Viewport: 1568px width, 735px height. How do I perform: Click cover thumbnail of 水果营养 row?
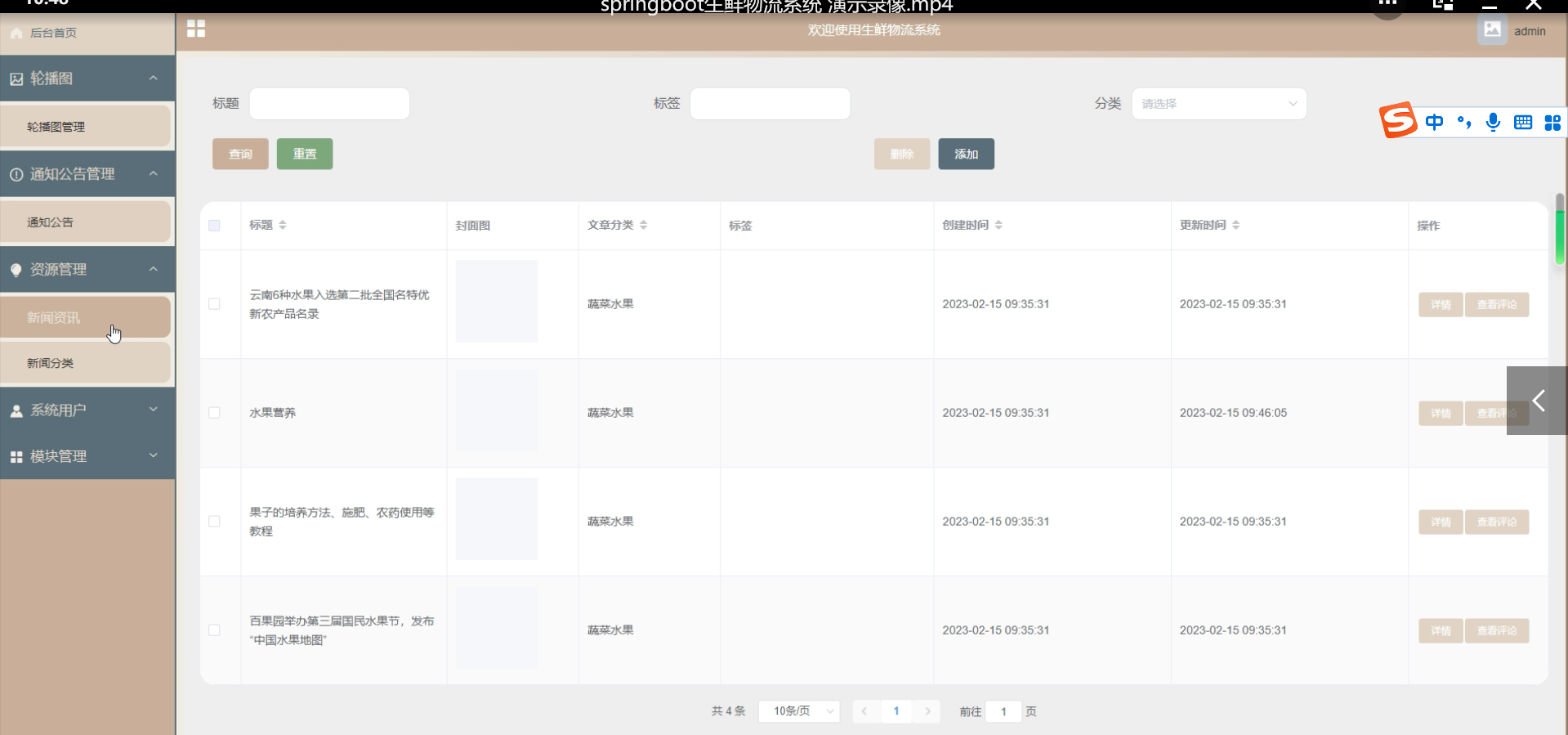[x=497, y=410]
